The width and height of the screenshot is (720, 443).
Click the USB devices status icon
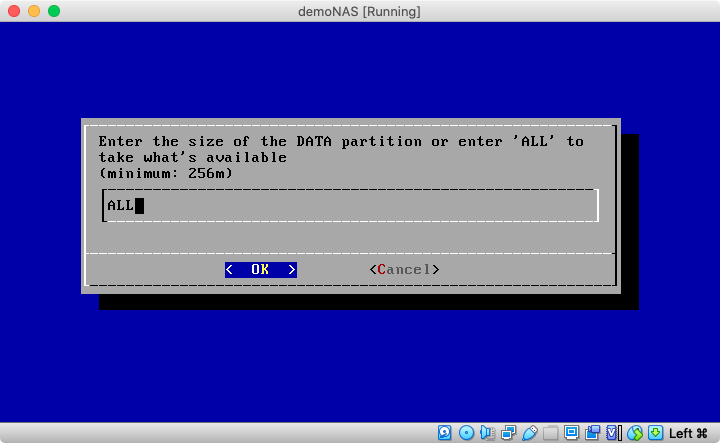tap(529, 433)
